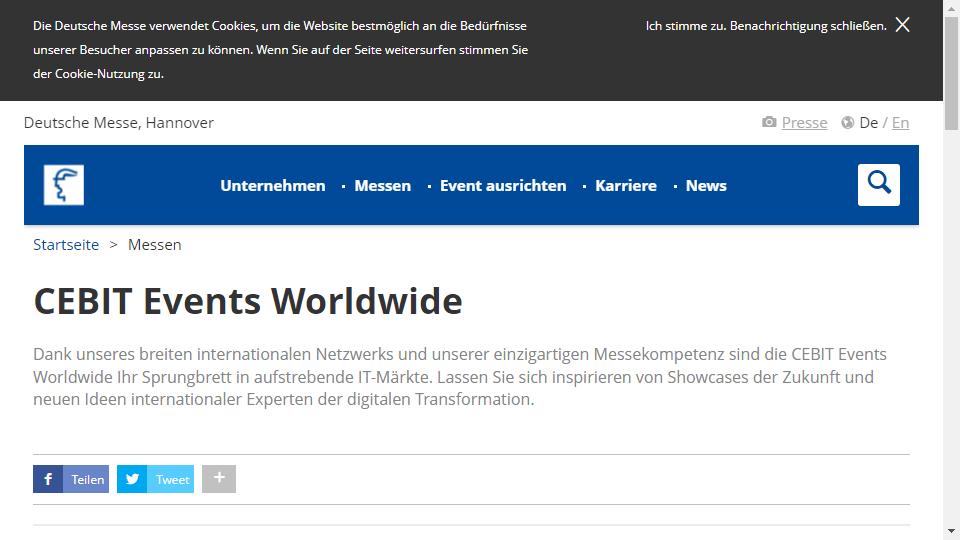This screenshot has width=960, height=540.
Task: Click the Deutsche Messe Hermes head logo
Action: pyautogui.click(x=64, y=185)
